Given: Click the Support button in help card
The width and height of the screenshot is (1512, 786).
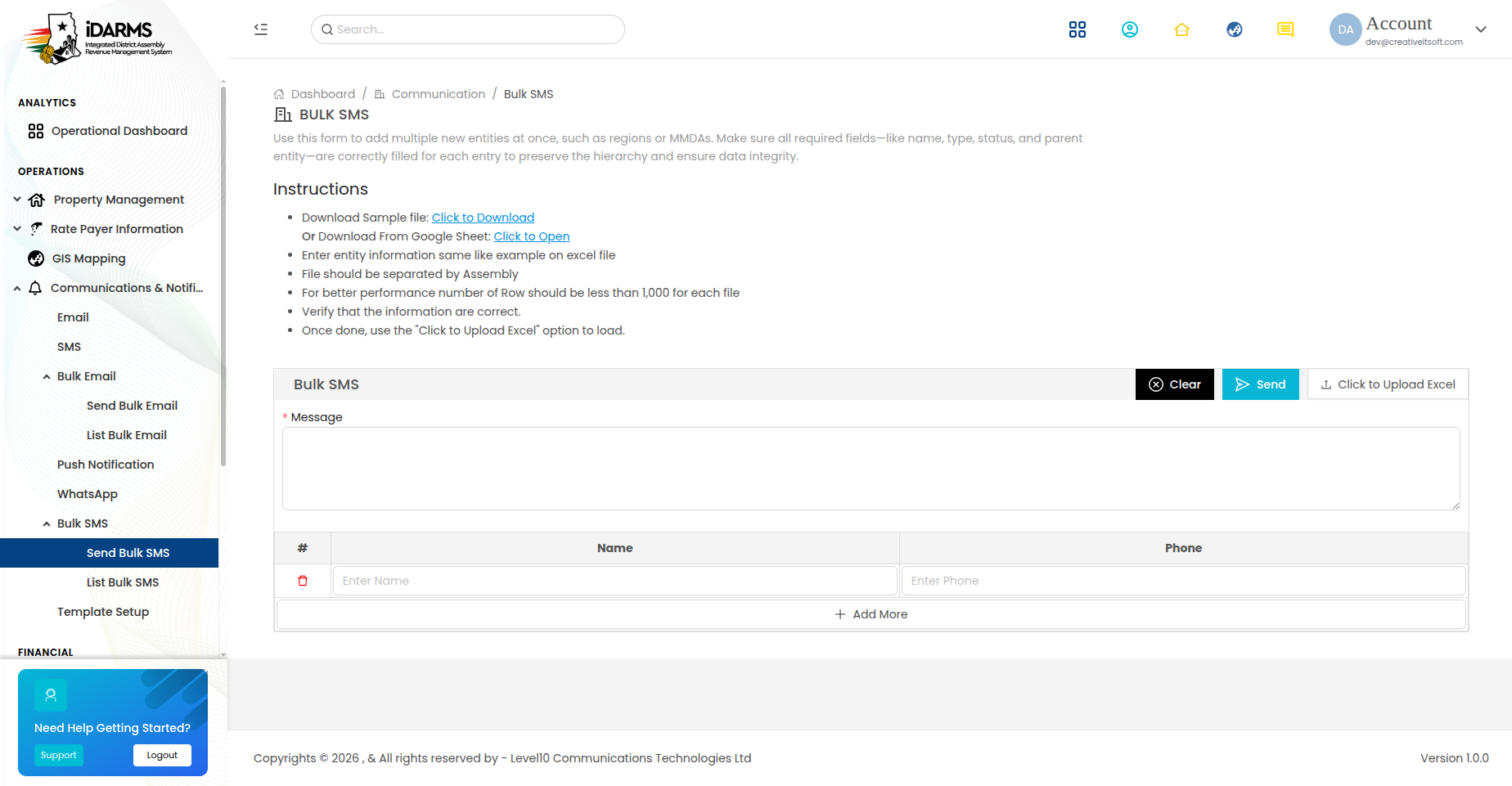Looking at the screenshot, I should [x=59, y=755].
